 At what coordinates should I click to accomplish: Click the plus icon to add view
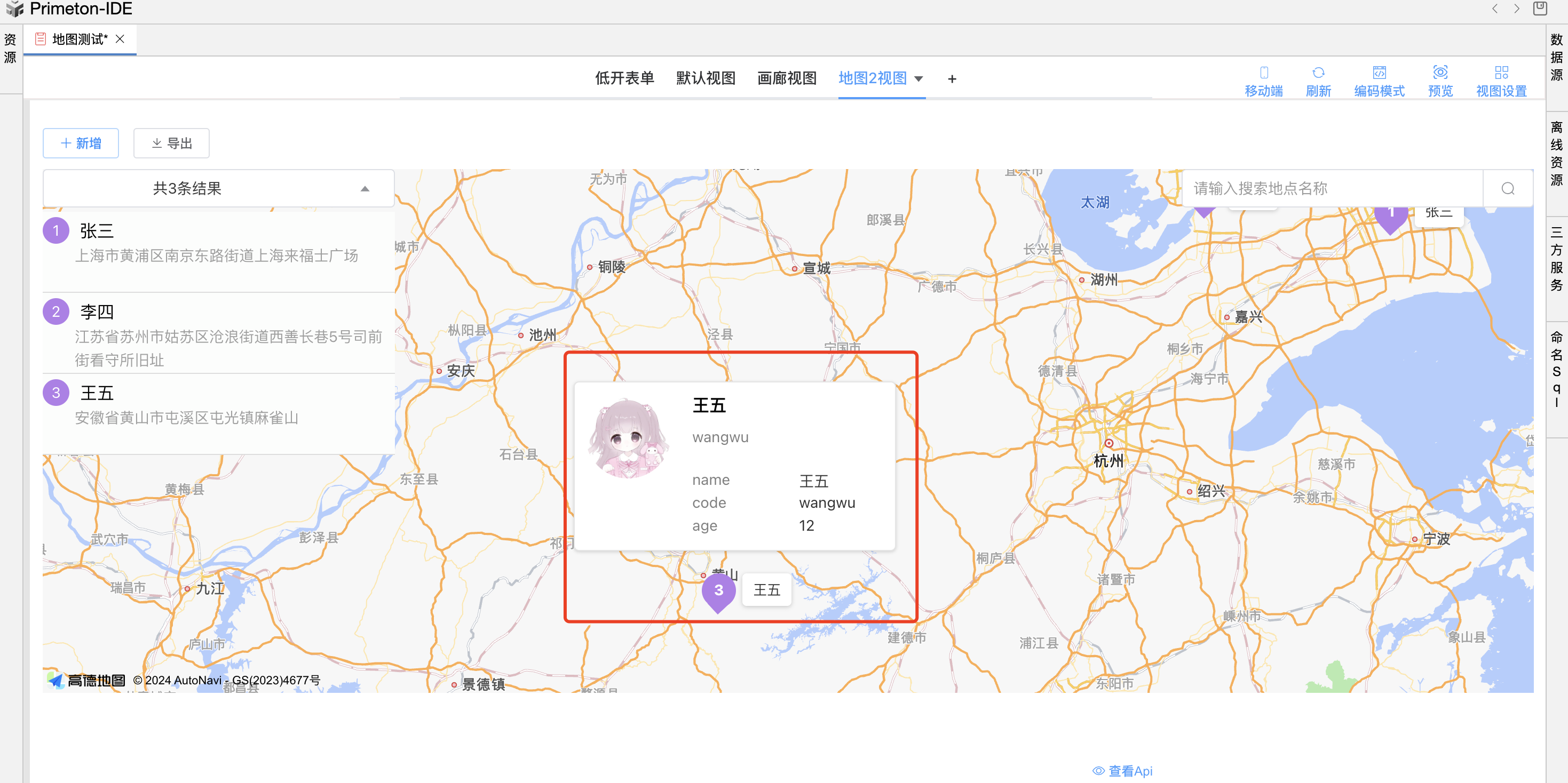pos(952,79)
